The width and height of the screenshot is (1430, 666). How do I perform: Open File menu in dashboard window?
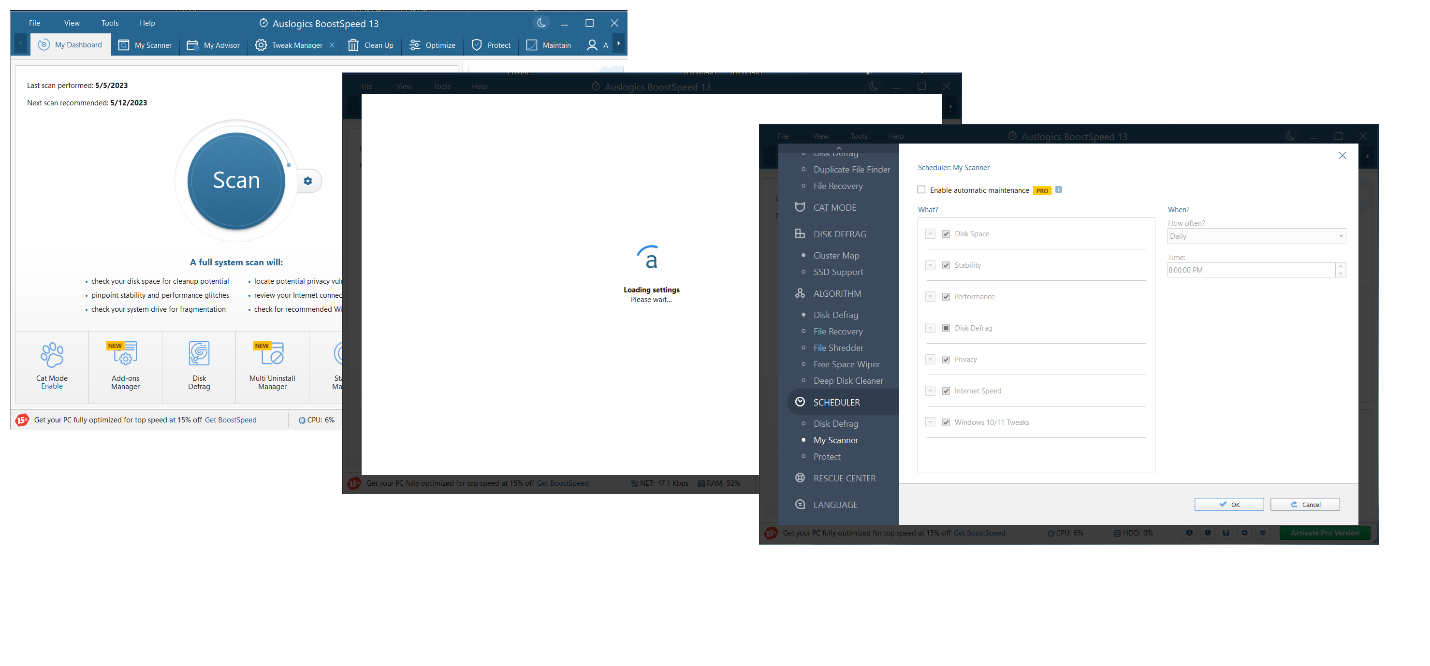(x=35, y=22)
